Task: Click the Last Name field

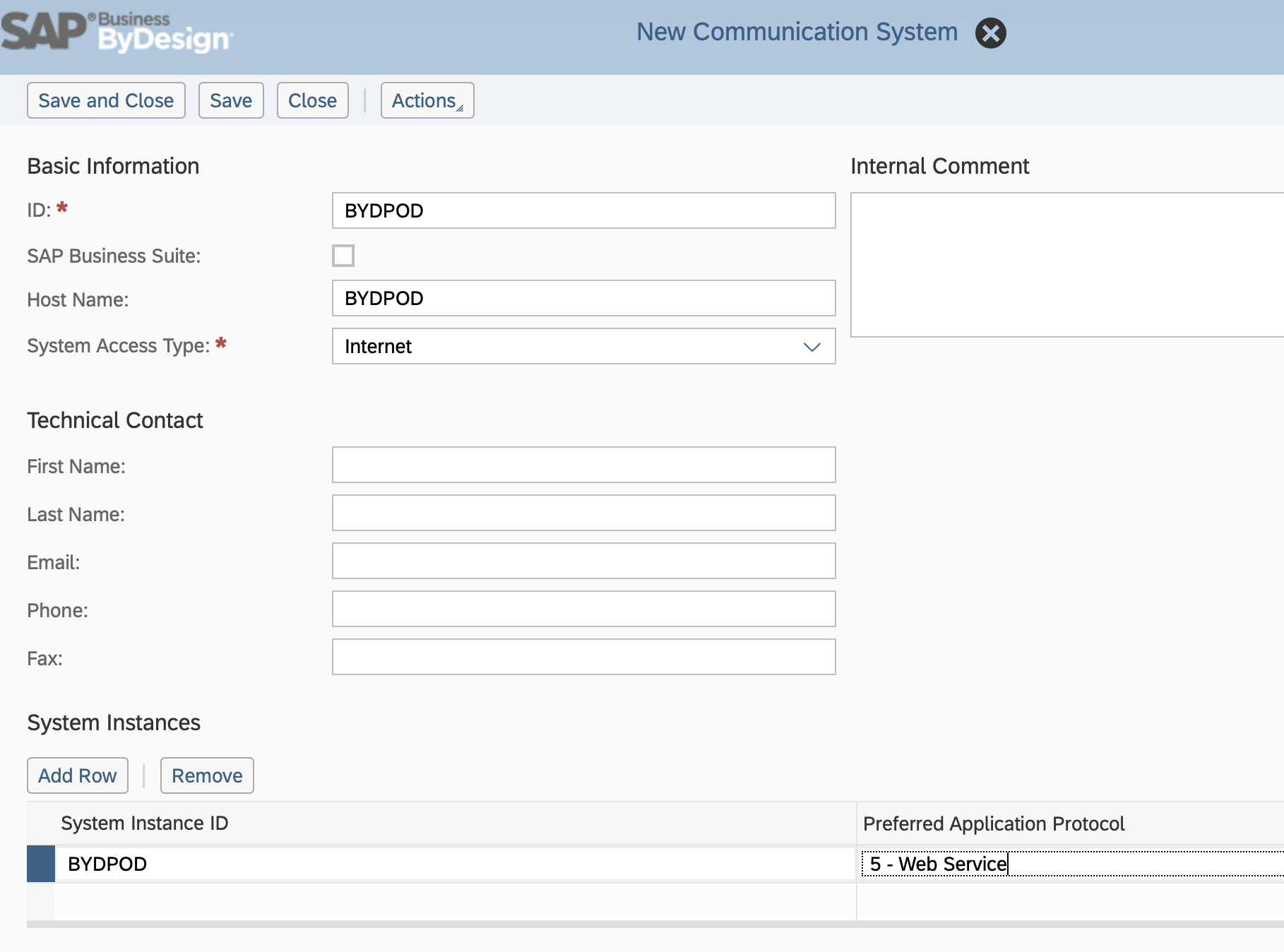Action: coord(583,513)
